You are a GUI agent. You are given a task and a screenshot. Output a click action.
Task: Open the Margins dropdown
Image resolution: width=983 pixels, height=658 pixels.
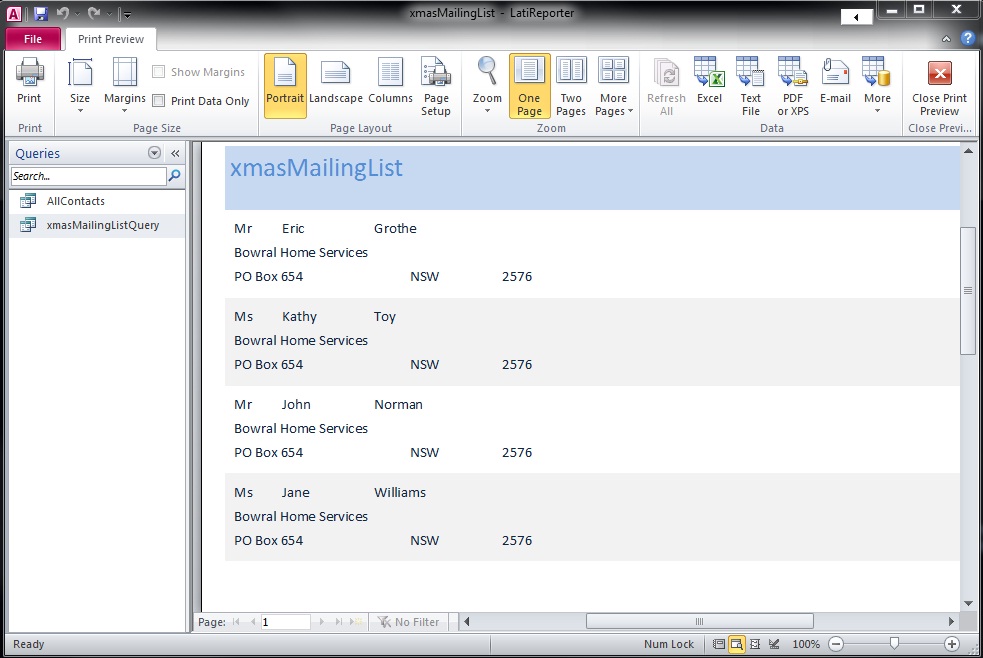125,86
